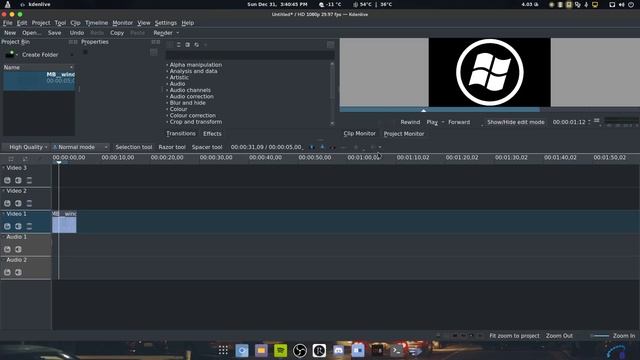Click the second icon in the timeline header corner
This screenshot has height=360, width=640.
point(25,158)
